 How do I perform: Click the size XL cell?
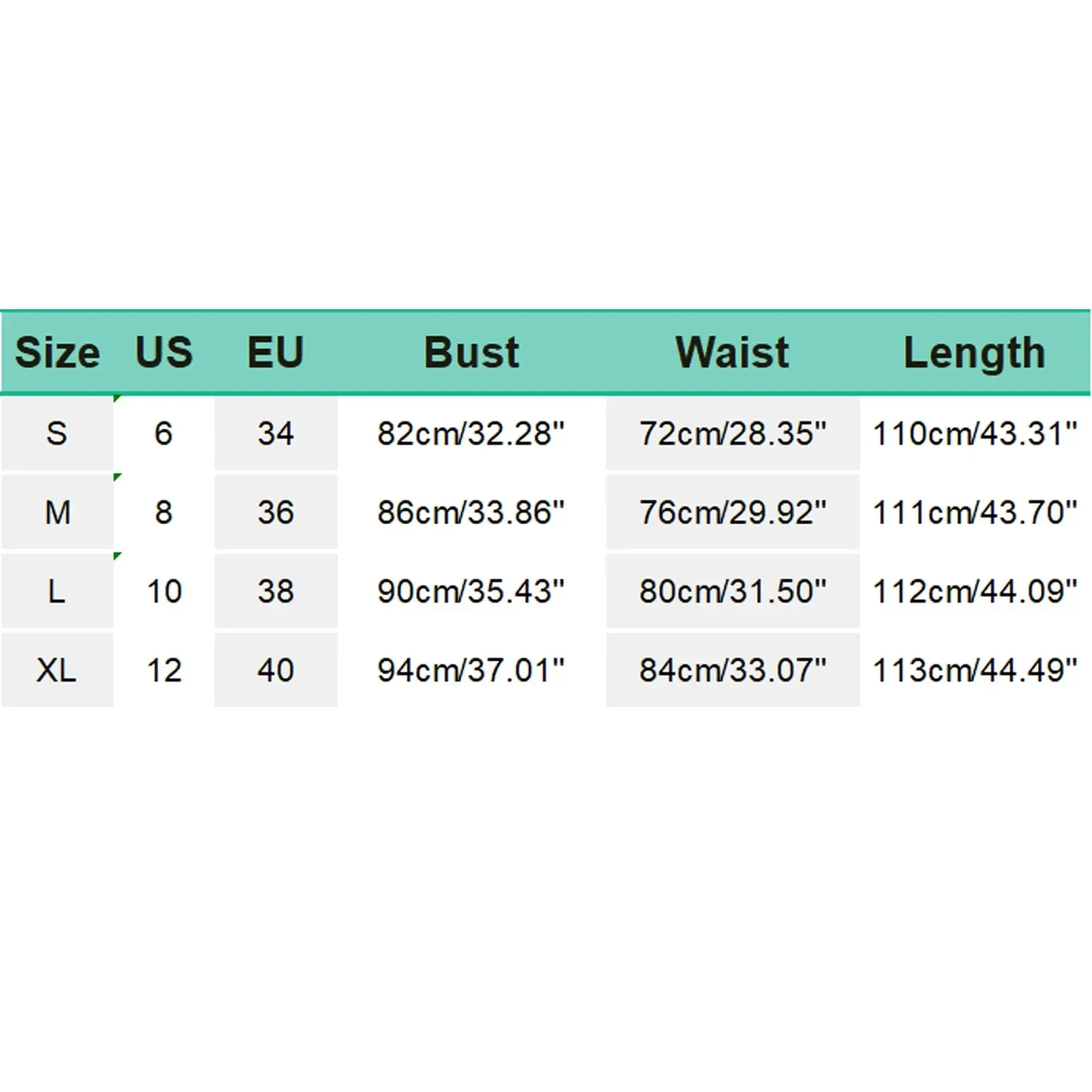tap(57, 670)
